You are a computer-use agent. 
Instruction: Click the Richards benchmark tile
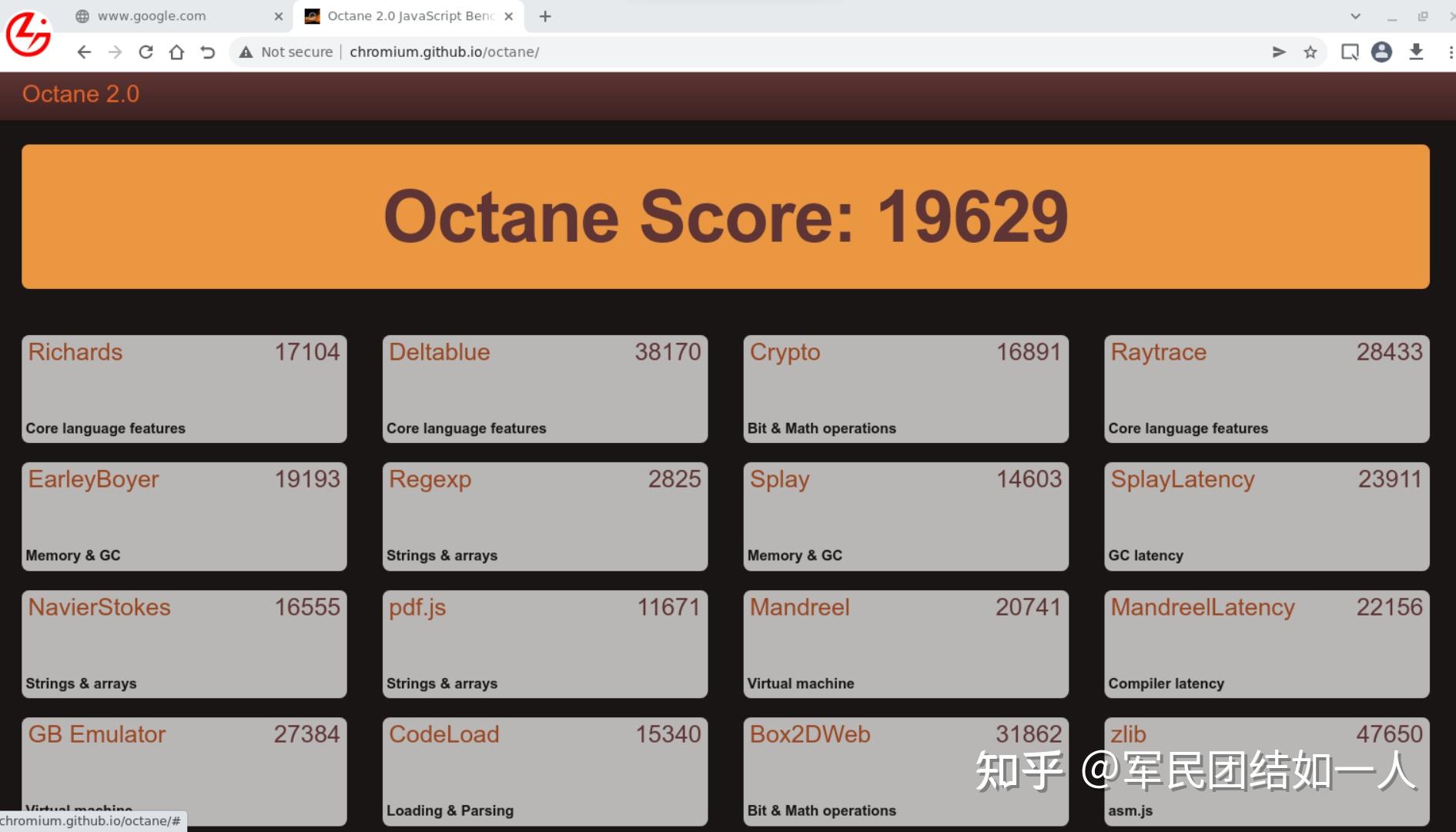point(184,387)
